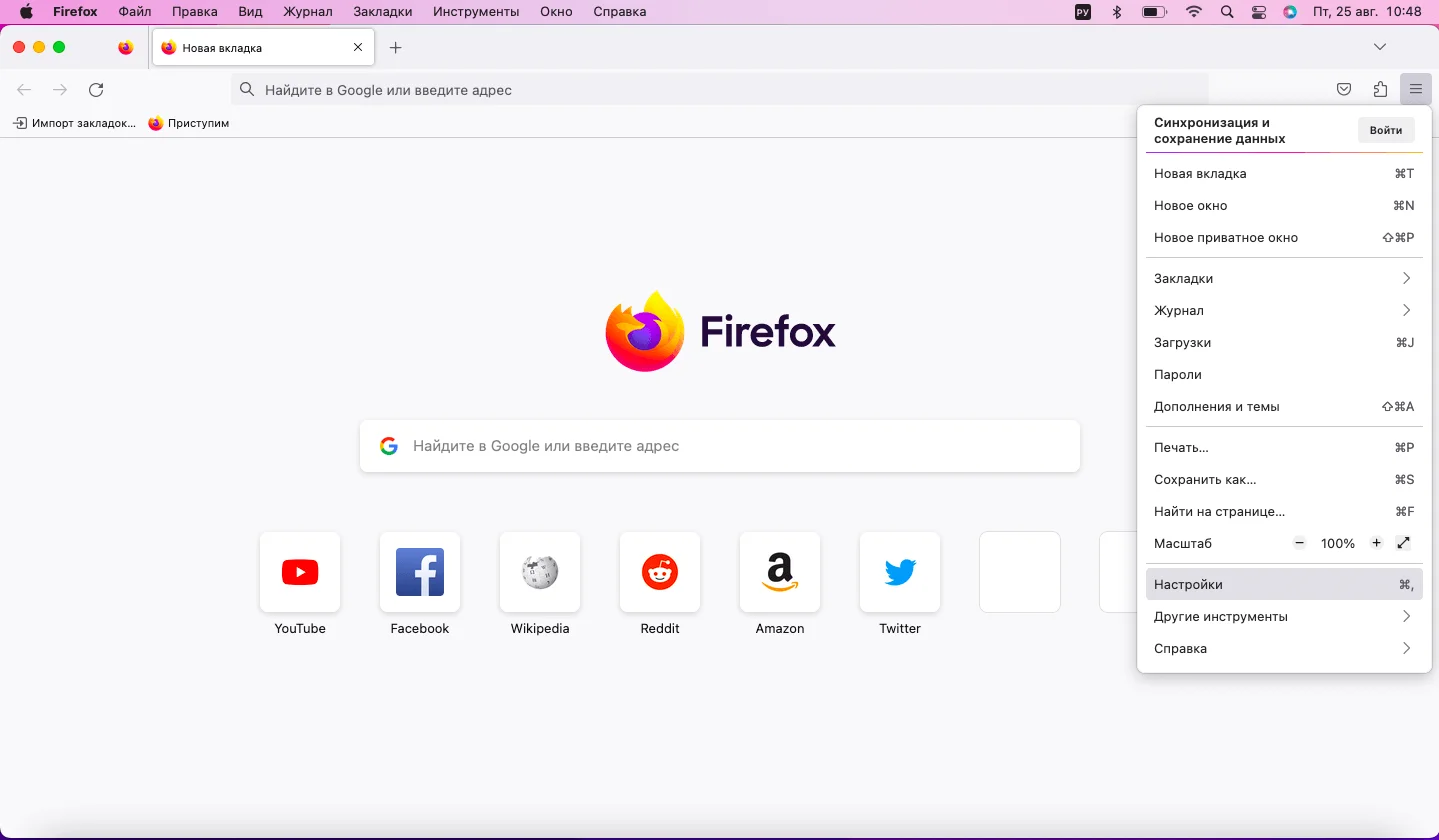Click Импорт закладок bookmark toolbar item

click(75, 123)
